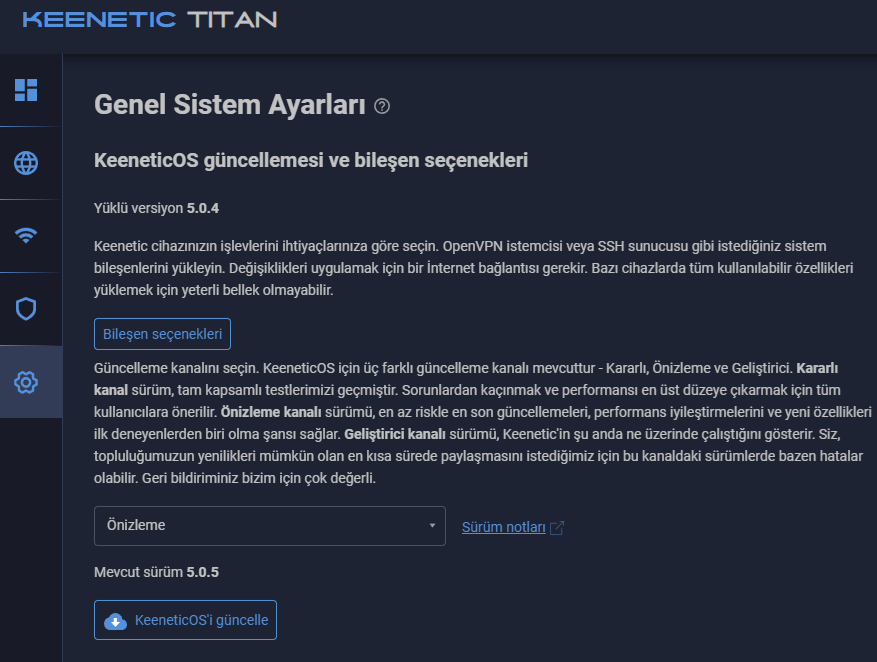Screen dimensions: 877x662
Task: Click the external link icon next to Sürüm notları
Action: [x=557, y=528]
